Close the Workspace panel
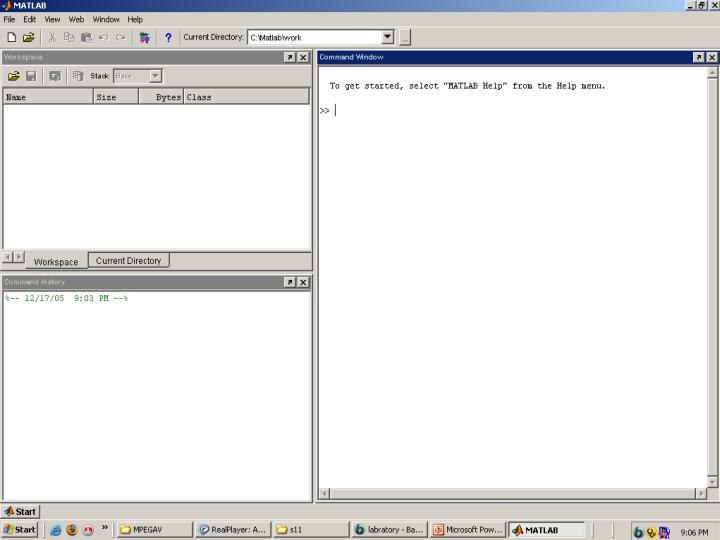 303,57
